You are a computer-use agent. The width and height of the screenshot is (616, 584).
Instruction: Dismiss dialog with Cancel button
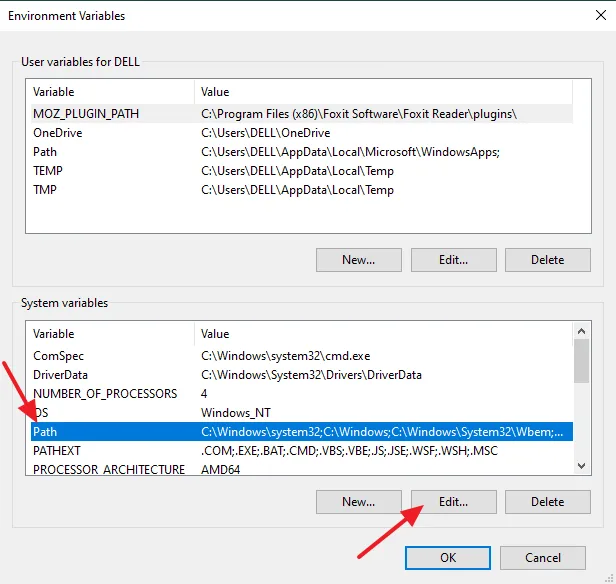543,558
